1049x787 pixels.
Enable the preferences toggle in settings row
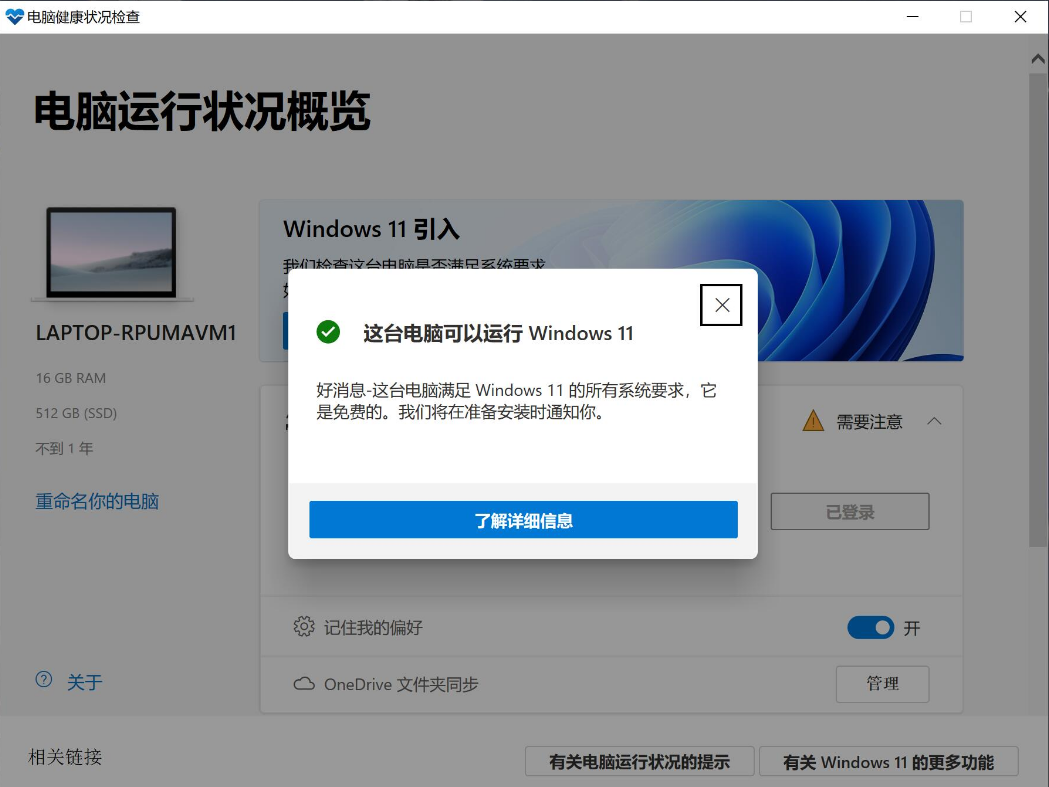[870, 627]
